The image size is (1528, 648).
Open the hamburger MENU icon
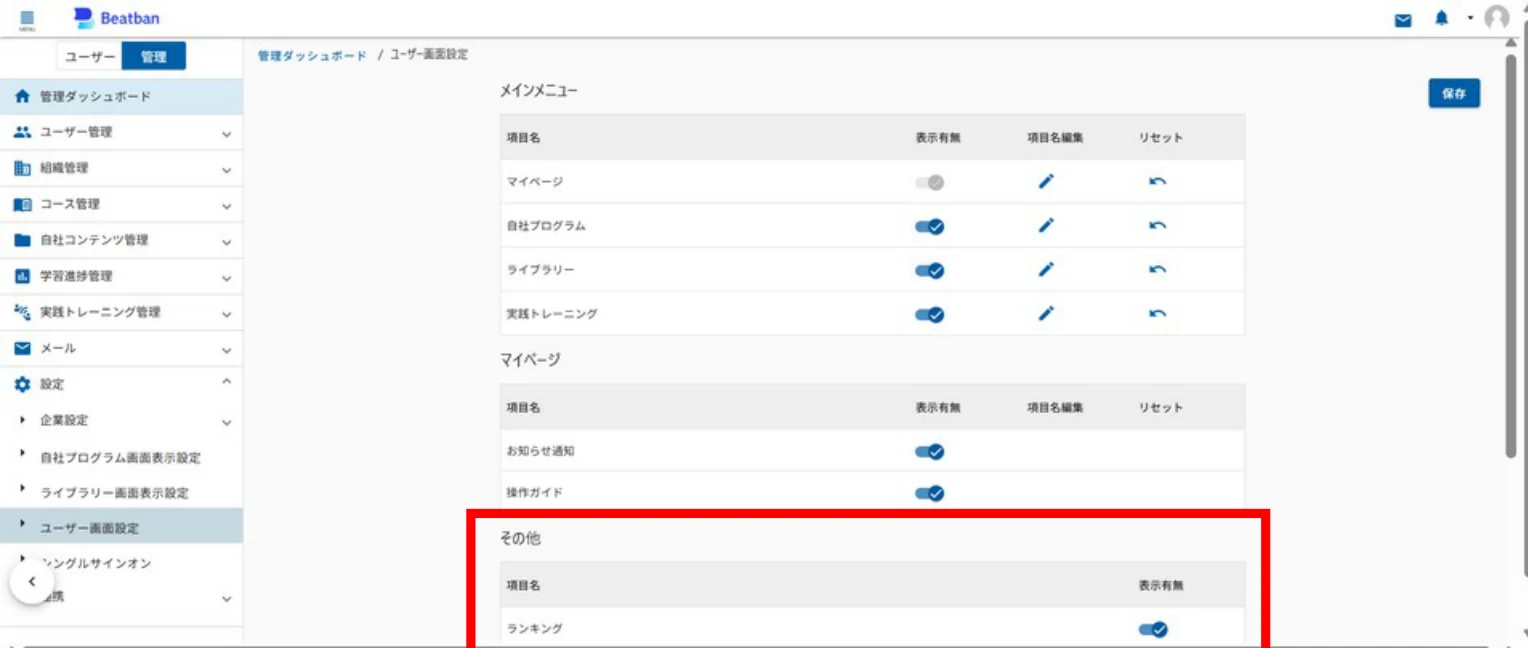pos(27,19)
